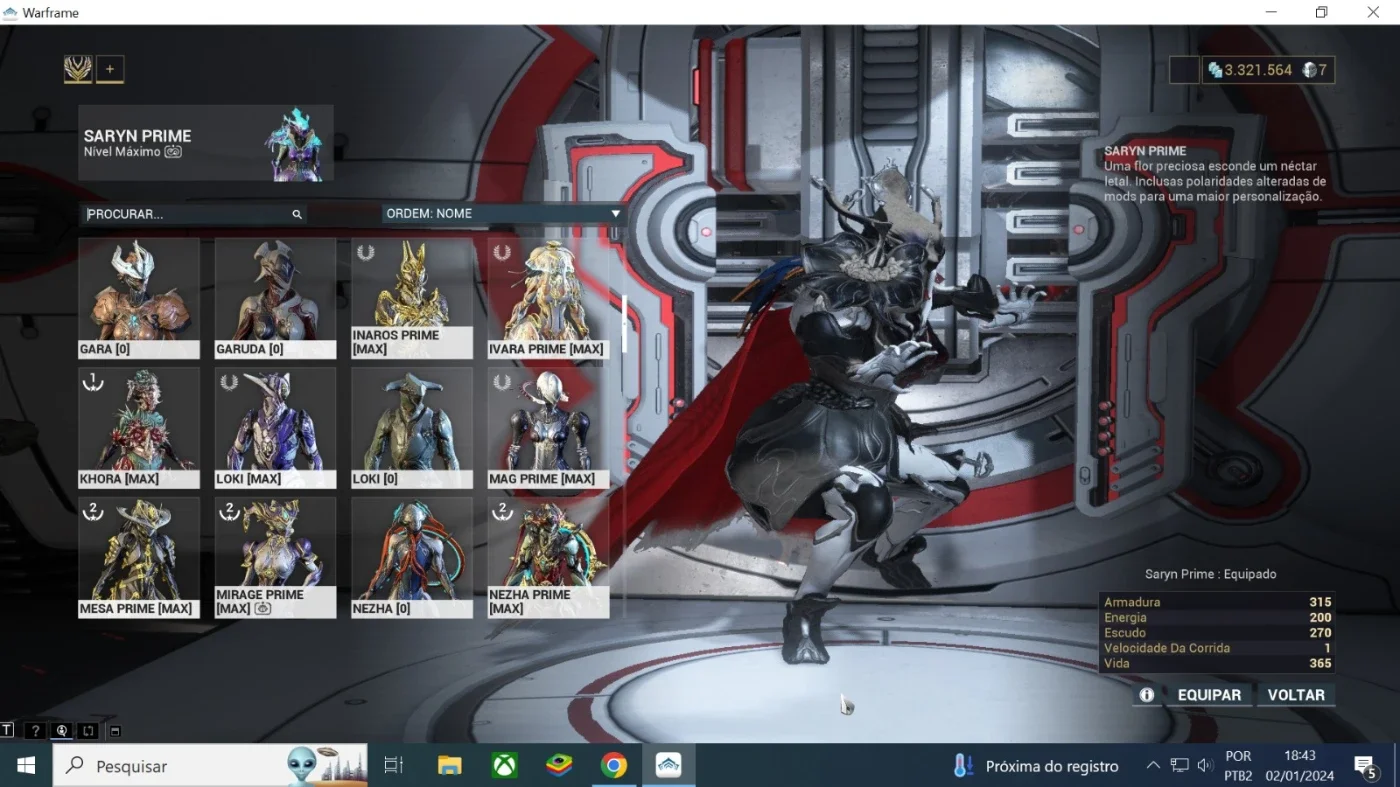Screen dimensions: 1400x787
Task: Click the magnifier icon in the Procurar field
Action: point(297,214)
